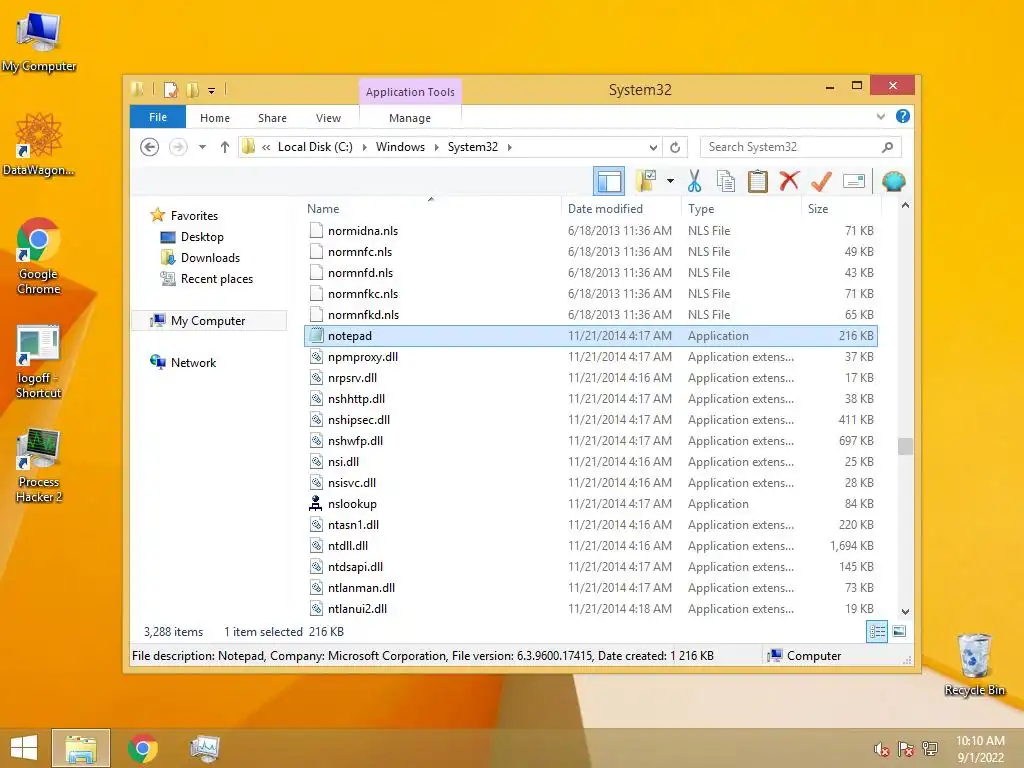Select the nshipsec.dll file
This screenshot has height=768, width=1024.
point(591,419)
